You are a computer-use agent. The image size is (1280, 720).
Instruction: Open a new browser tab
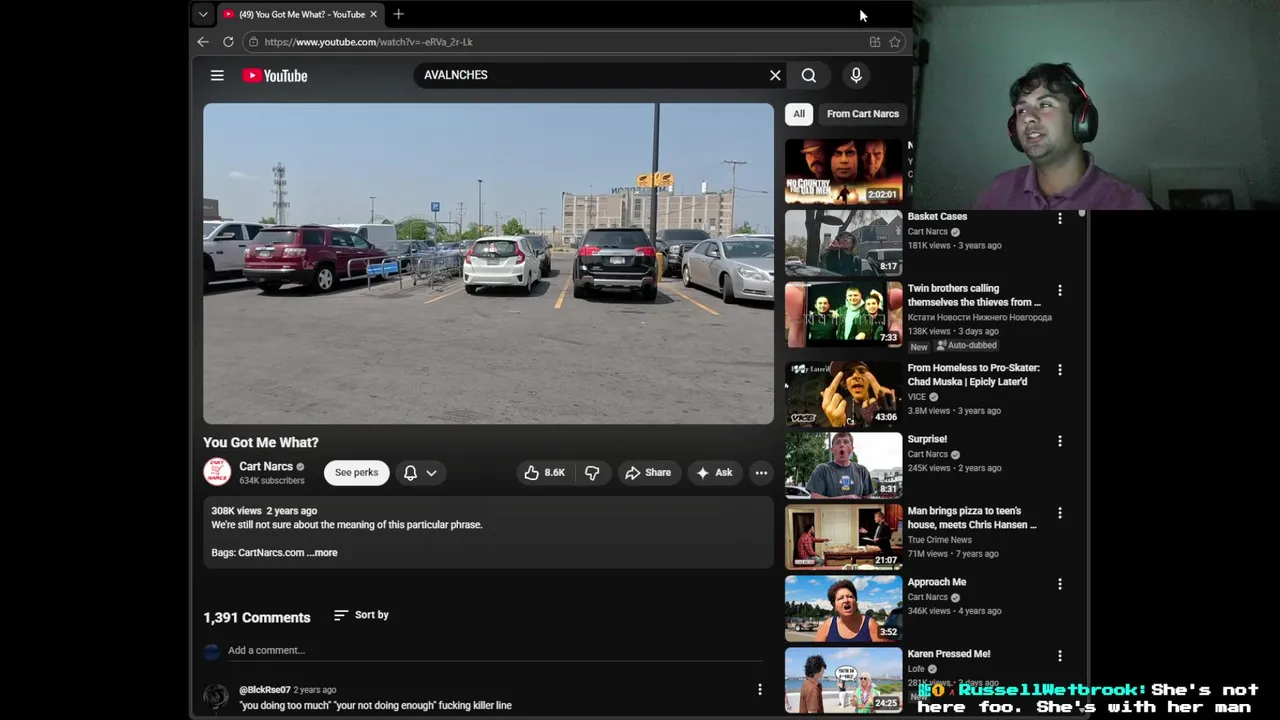(x=398, y=14)
